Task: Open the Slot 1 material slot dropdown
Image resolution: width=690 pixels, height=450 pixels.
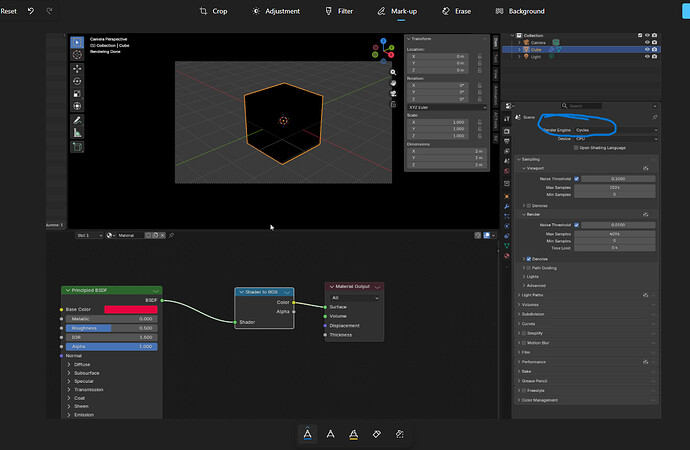Action: 89,235
